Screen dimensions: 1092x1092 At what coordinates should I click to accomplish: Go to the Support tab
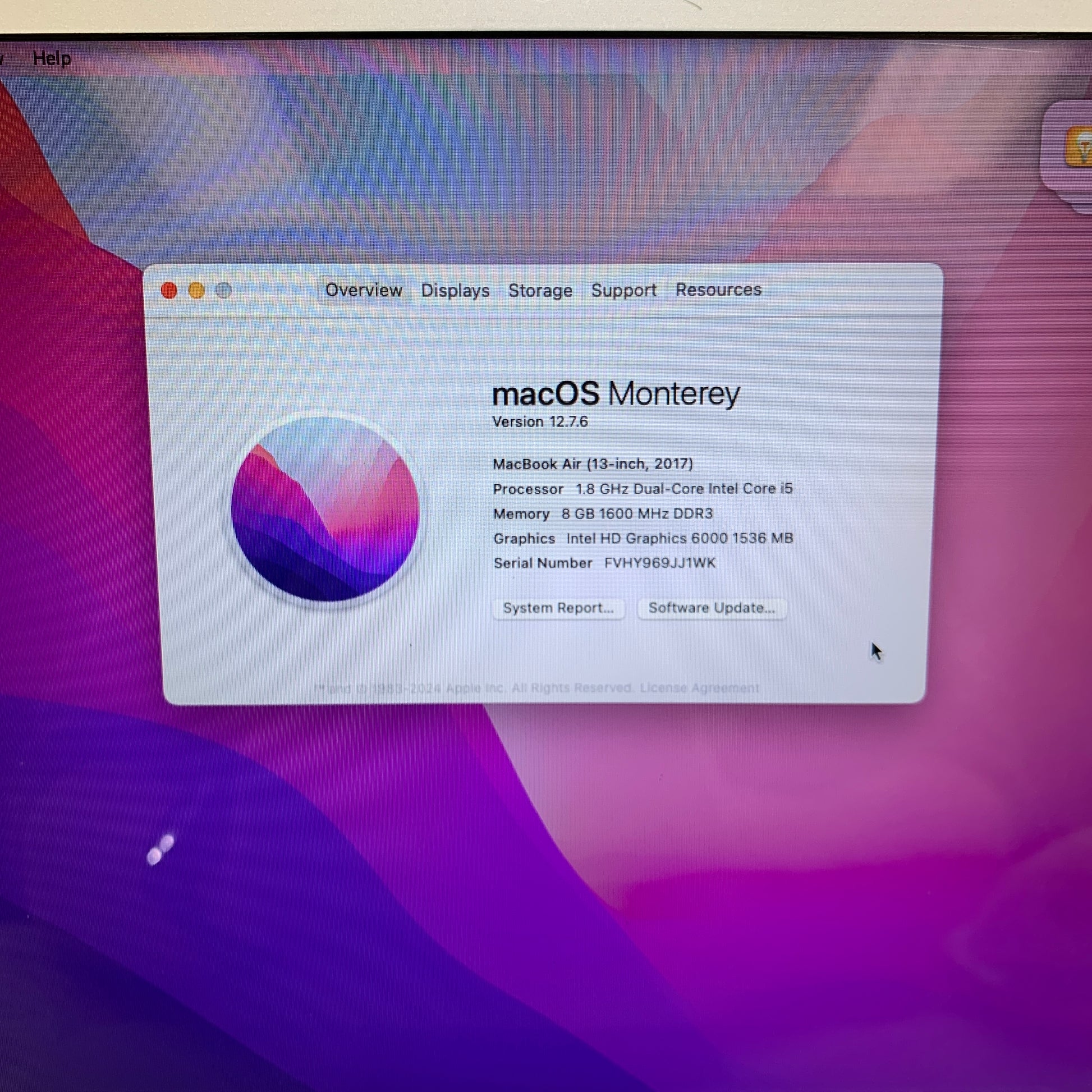[623, 291]
